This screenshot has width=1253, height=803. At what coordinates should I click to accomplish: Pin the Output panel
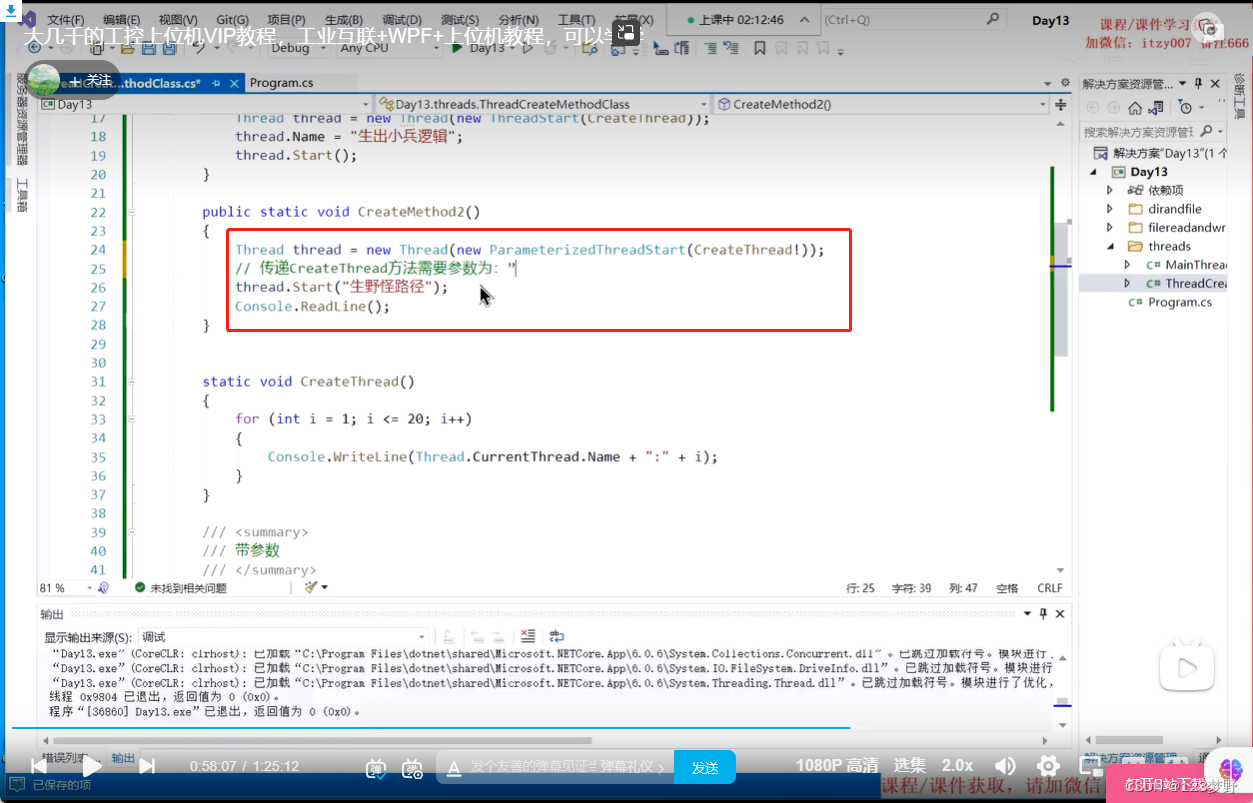click(1043, 614)
